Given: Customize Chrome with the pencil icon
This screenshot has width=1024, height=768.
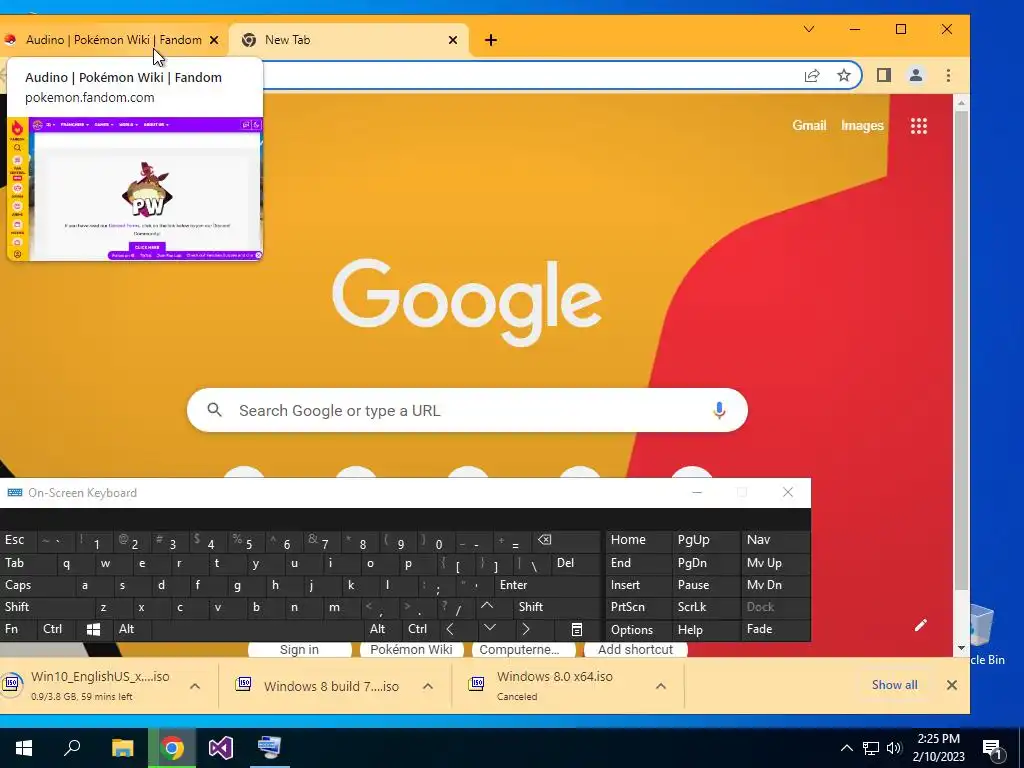Looking at the screenshot, I should (921, 626).
